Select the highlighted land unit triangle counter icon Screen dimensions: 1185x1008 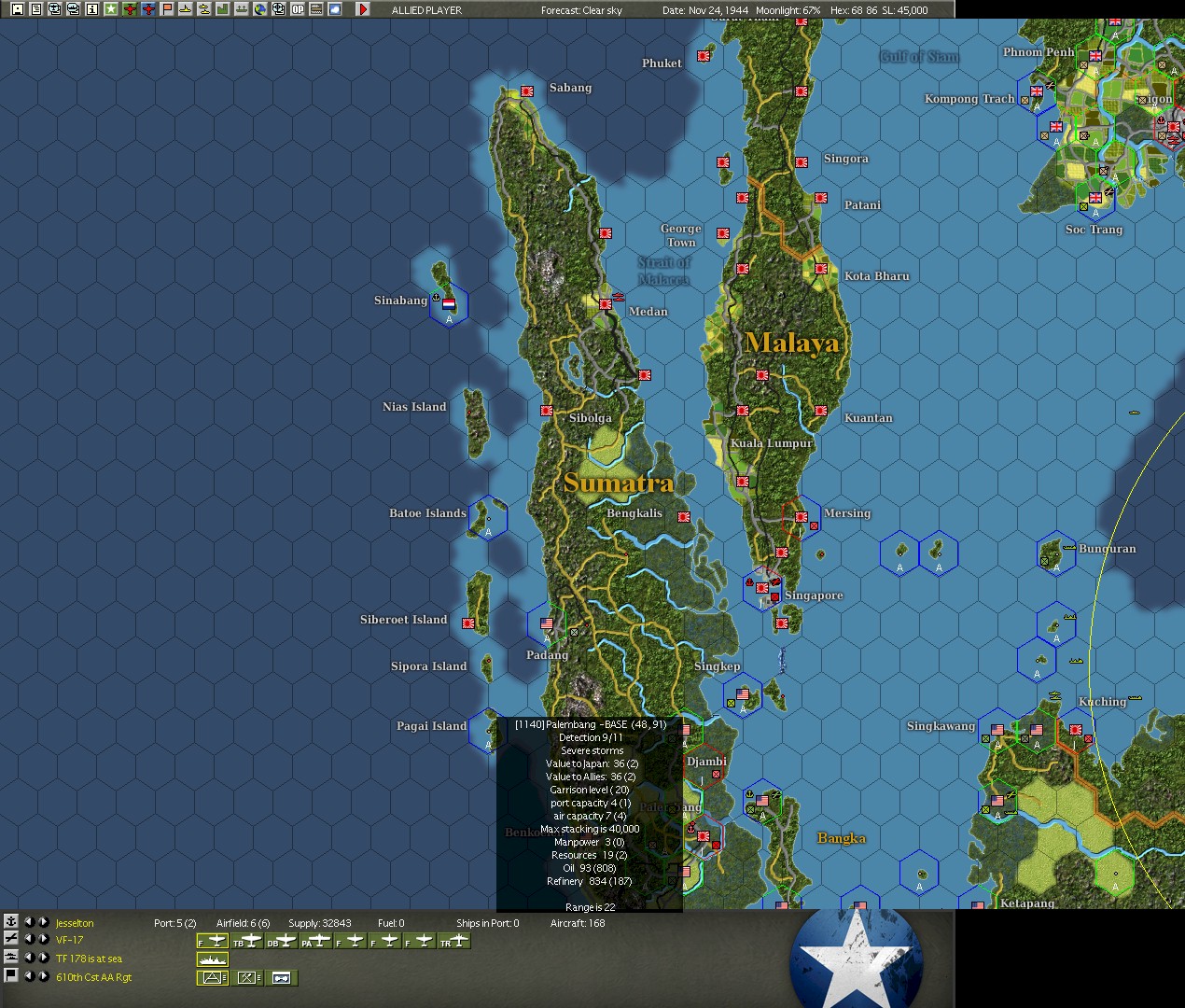pyautogui.click(x=213, y=977)
